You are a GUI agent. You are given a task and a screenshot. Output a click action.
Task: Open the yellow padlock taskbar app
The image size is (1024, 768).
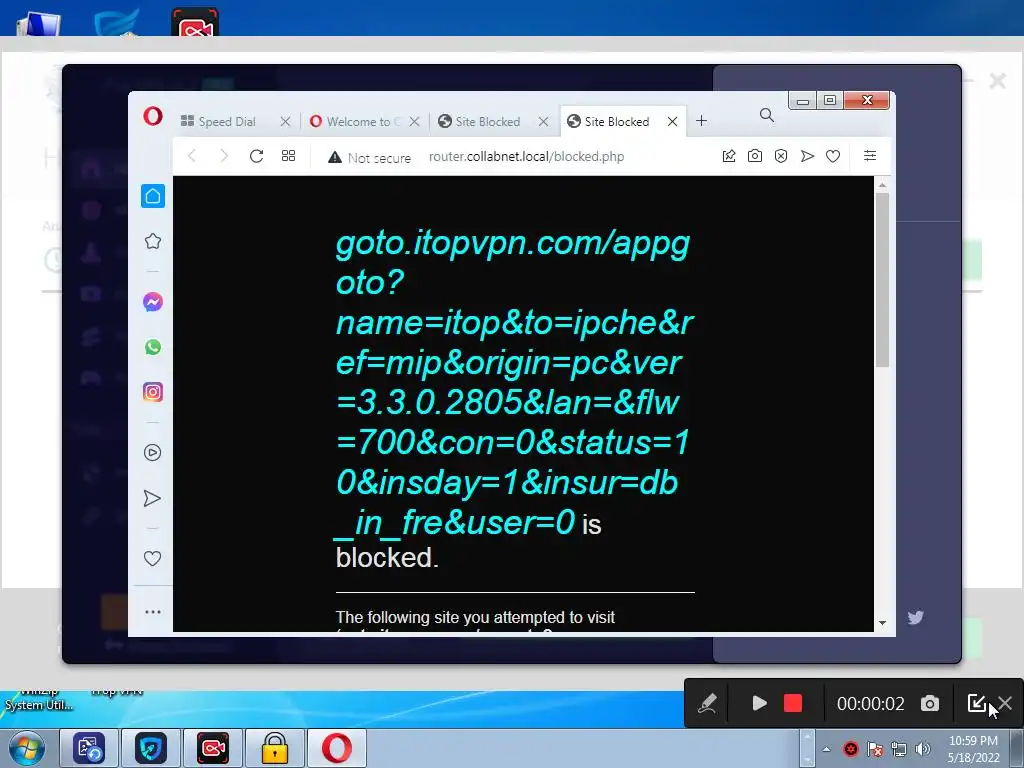(x=275, y=748)
